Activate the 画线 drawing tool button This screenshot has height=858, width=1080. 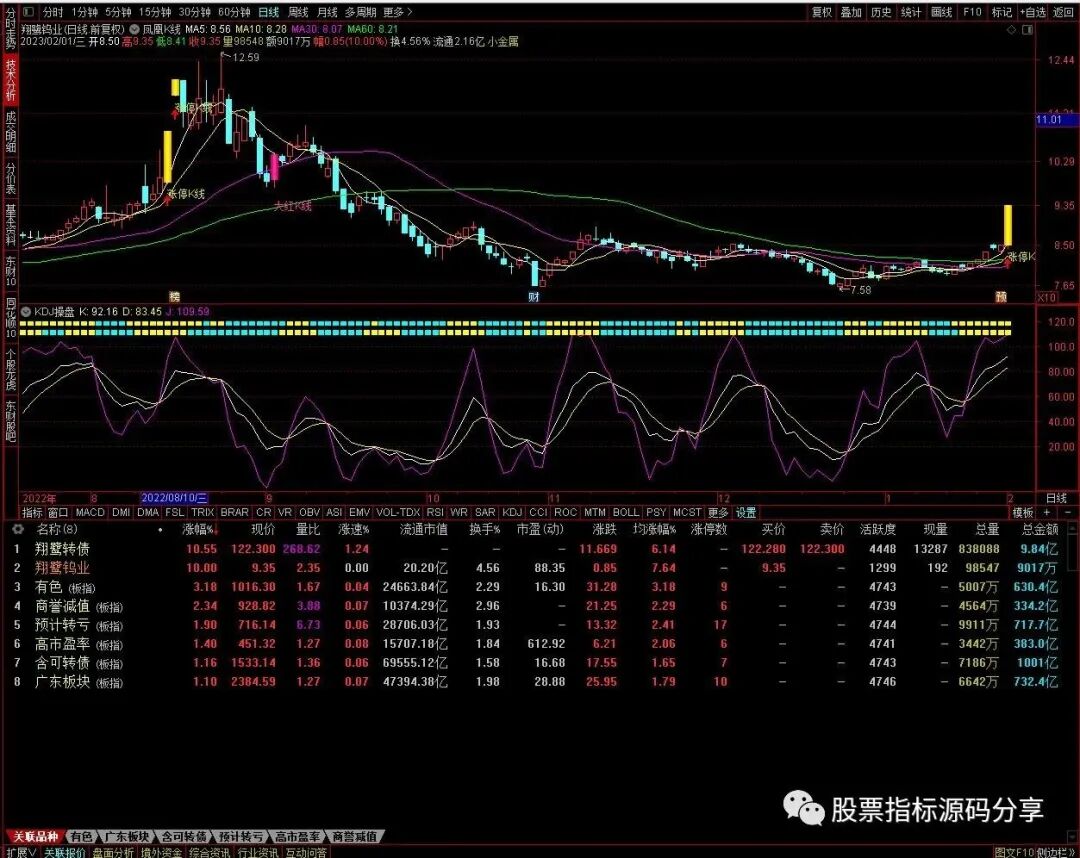pos(942,12)
